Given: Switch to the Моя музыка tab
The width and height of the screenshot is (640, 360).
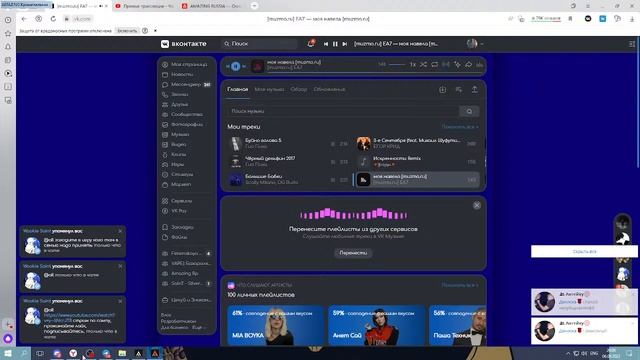Looking at the screenshot, I should coord(269,89).
